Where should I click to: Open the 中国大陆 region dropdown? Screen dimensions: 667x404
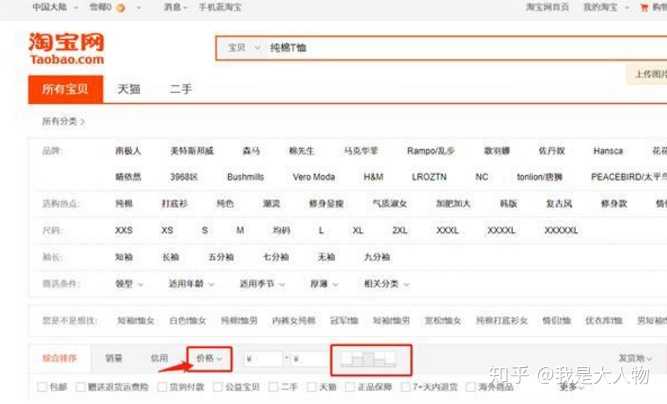(x=55, y=7)
